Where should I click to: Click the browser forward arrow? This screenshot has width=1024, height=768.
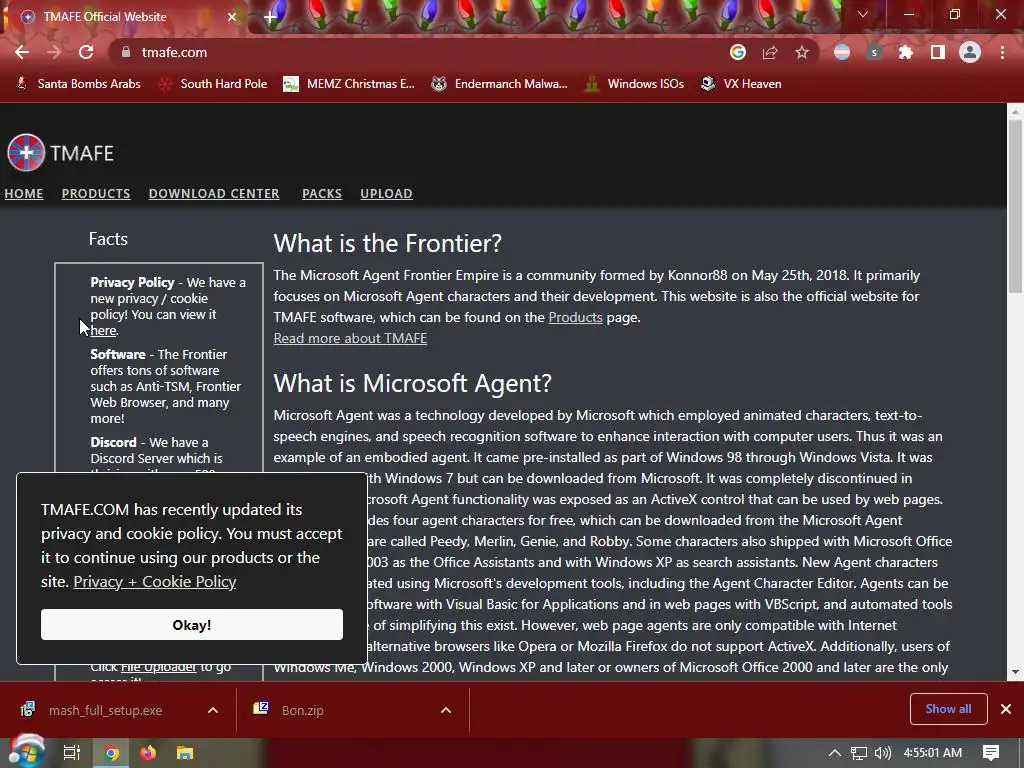click(x=54, y=52)
